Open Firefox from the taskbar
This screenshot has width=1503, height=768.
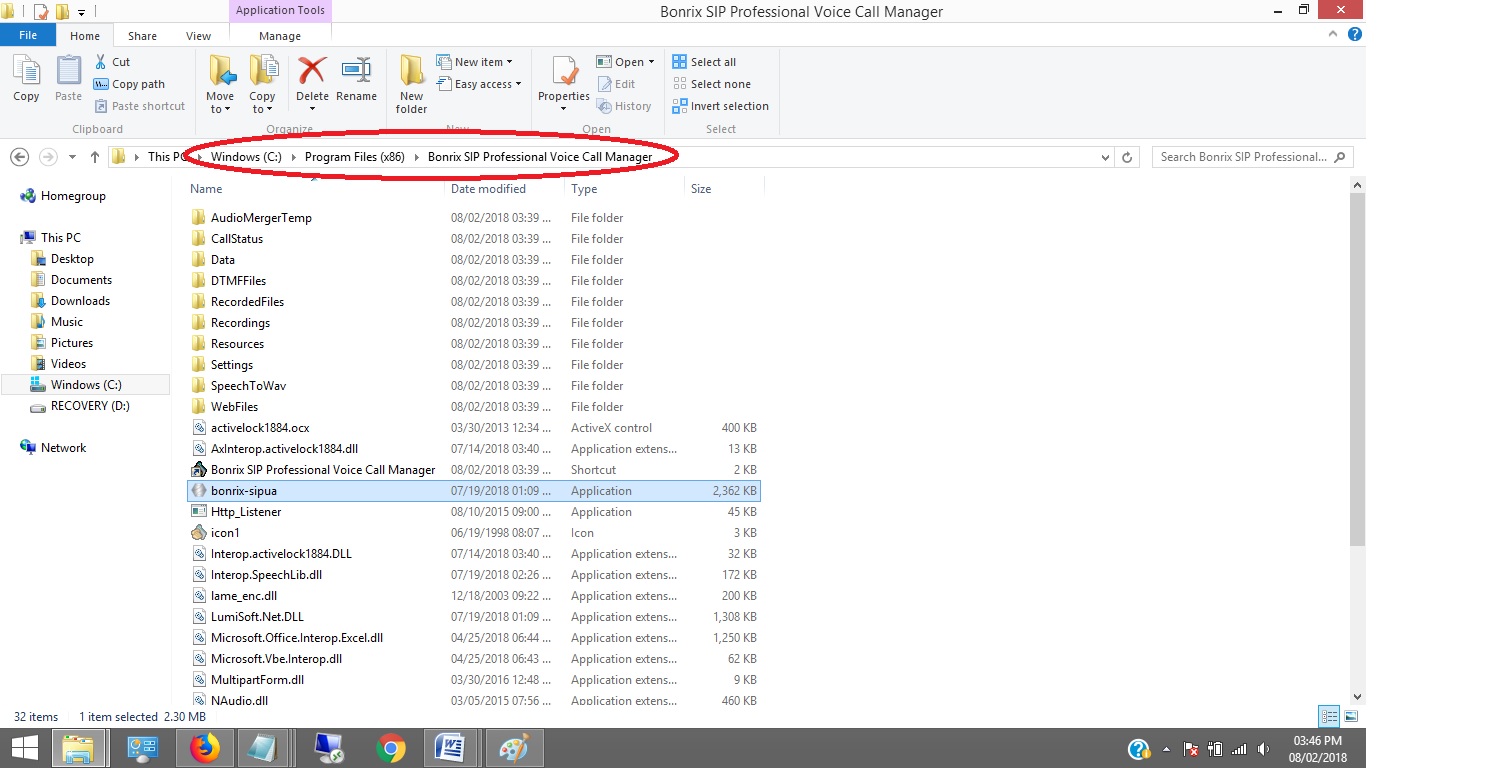tap(204, 748)
